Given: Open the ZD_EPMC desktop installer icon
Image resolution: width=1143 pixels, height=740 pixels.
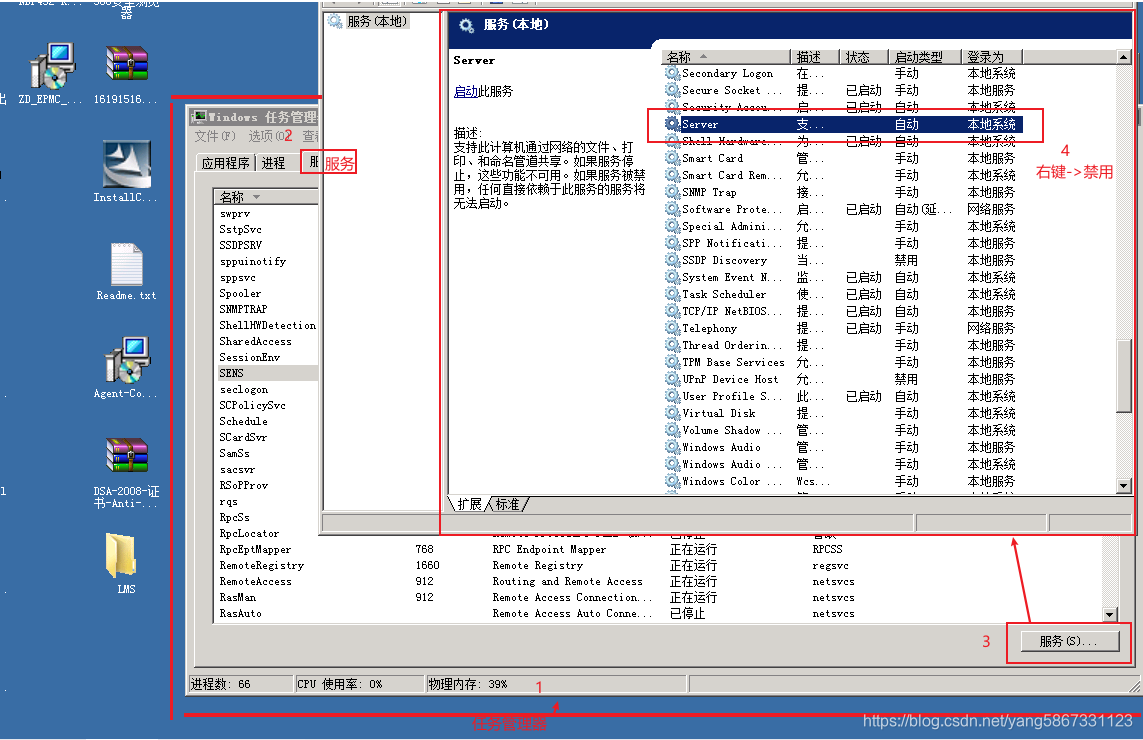Looking at the screenshot, I should click(52, 66).
